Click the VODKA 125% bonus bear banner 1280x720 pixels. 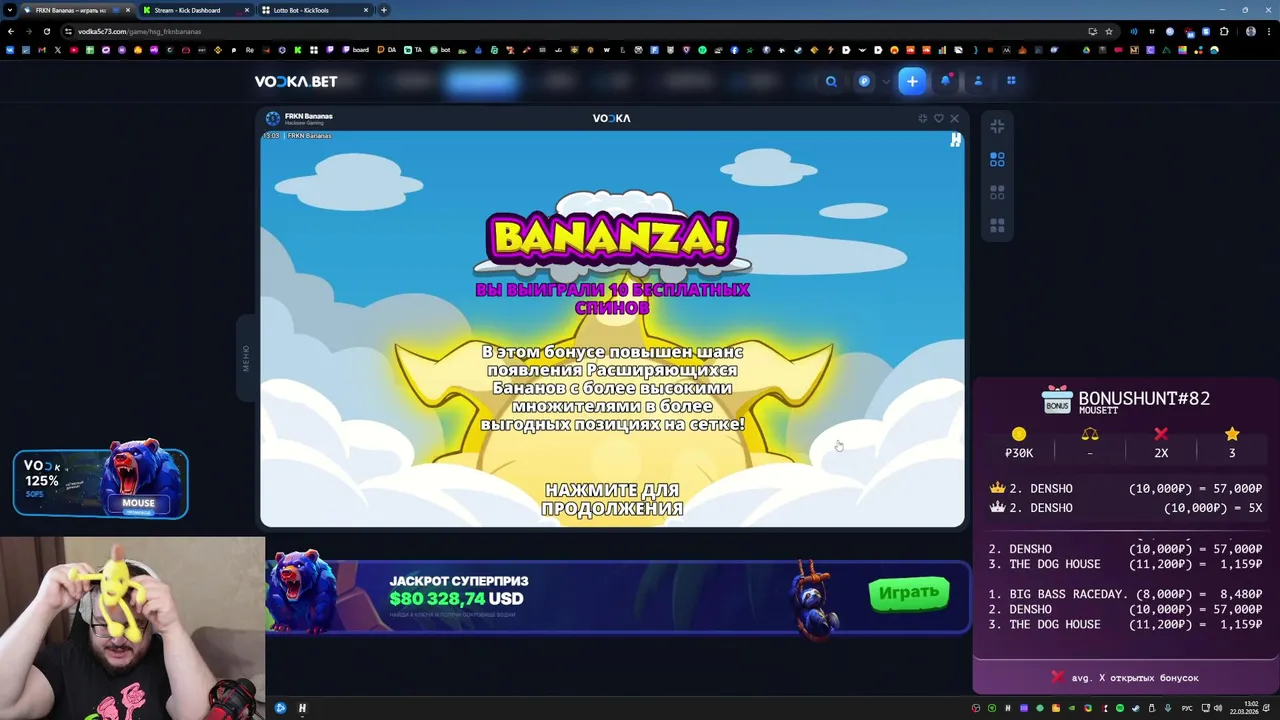tap(100, 483)
